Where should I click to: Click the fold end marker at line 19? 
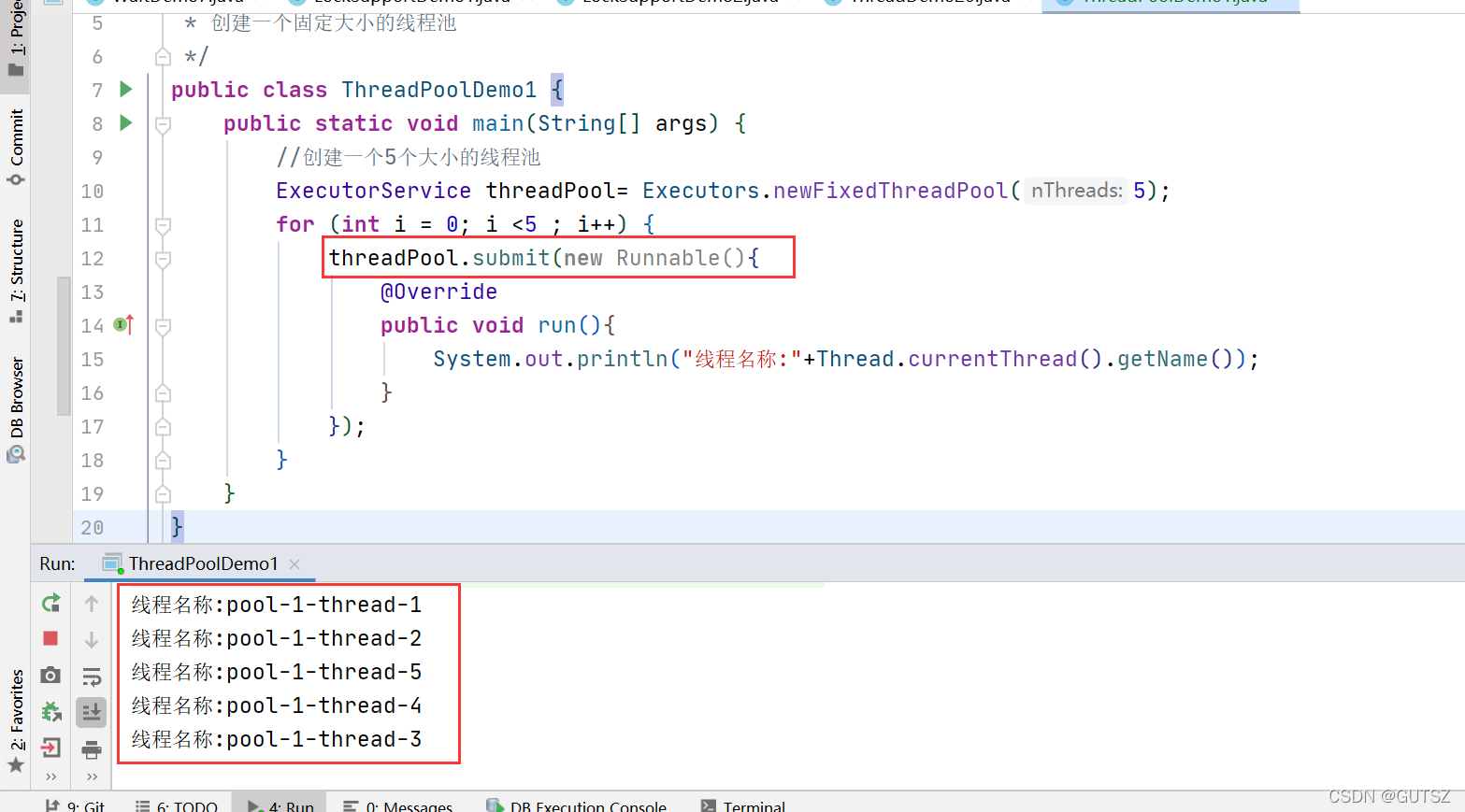pyautogui.click(x=163, y=494)
